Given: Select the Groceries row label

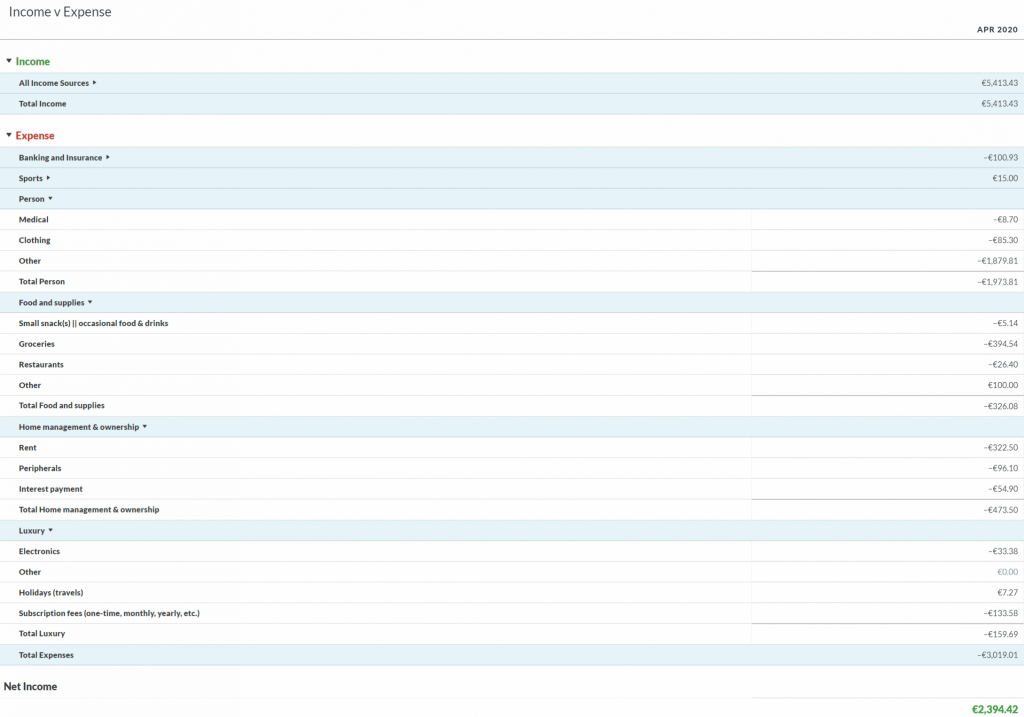Looking at the screenshot, I should pos(37,344).
